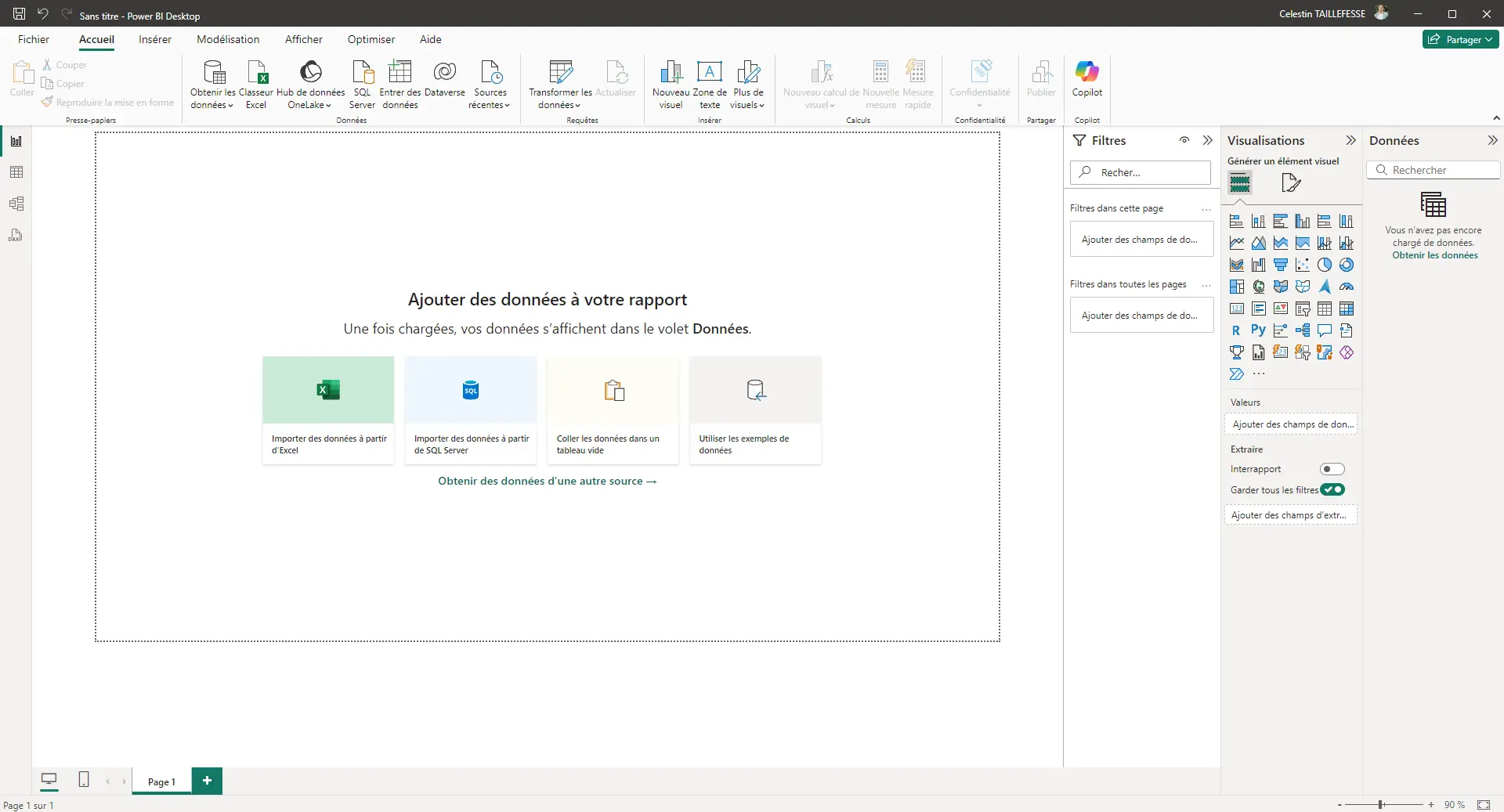
Task: Click the zoom in plus button
Action: point(1431,804)
